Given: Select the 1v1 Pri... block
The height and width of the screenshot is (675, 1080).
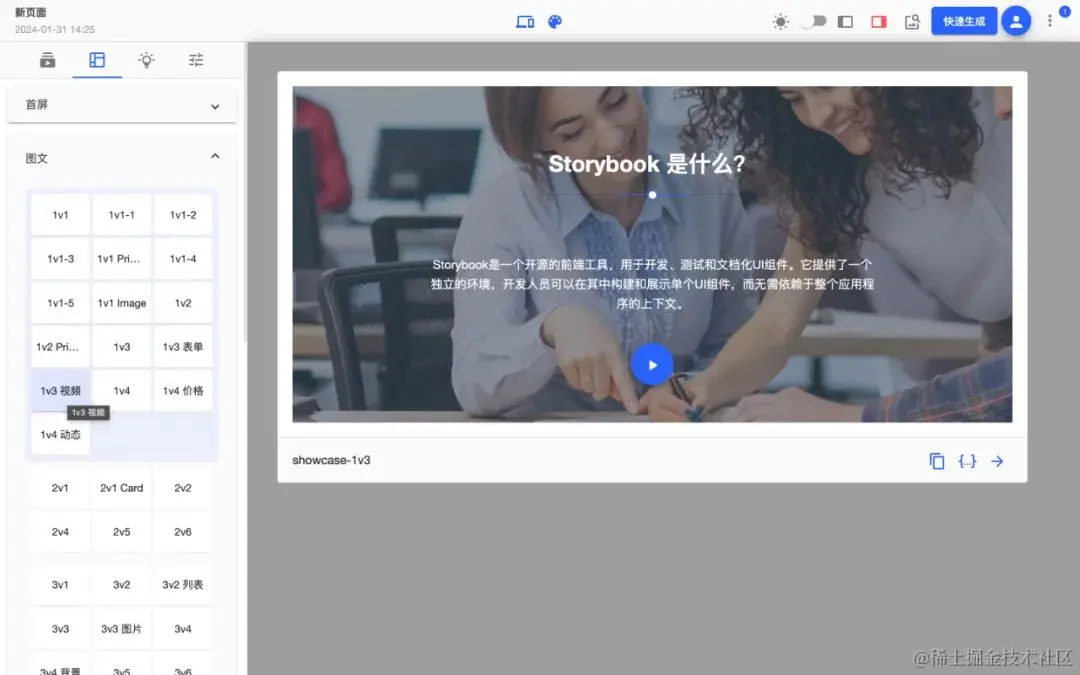Looking at the screenshot, I should pos(122,259).
